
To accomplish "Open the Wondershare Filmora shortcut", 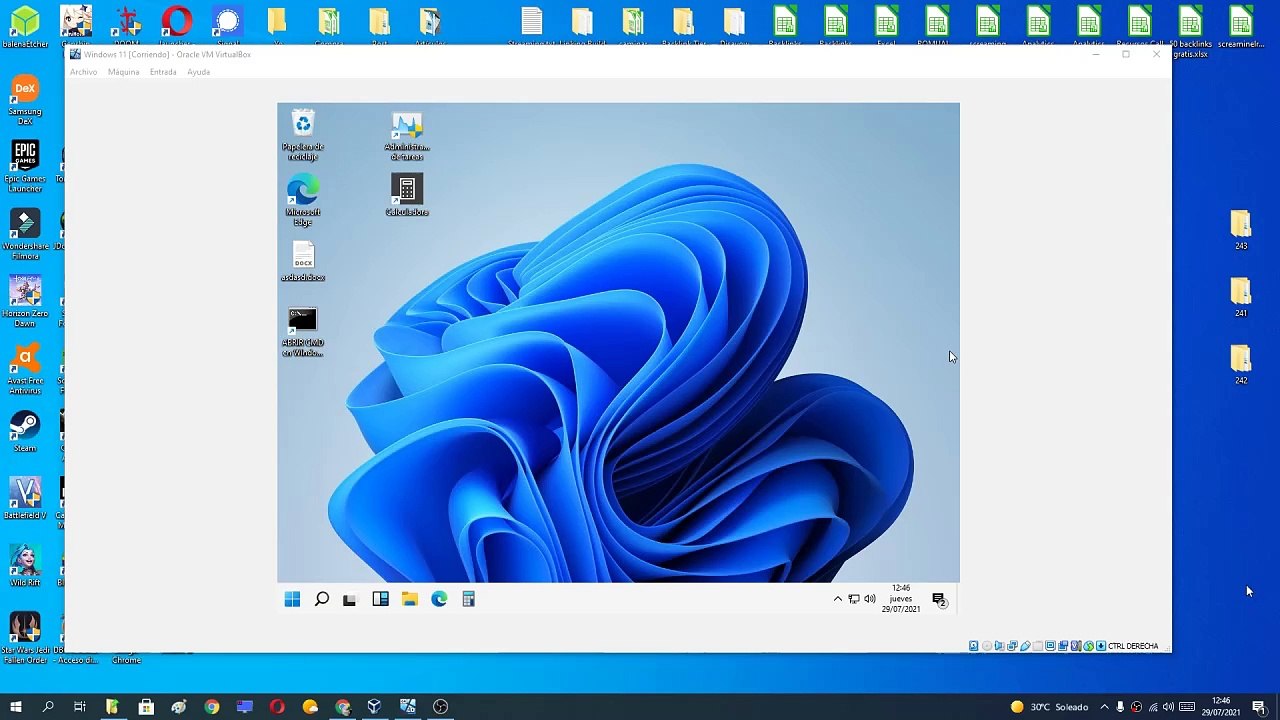I will click(25, 235).
